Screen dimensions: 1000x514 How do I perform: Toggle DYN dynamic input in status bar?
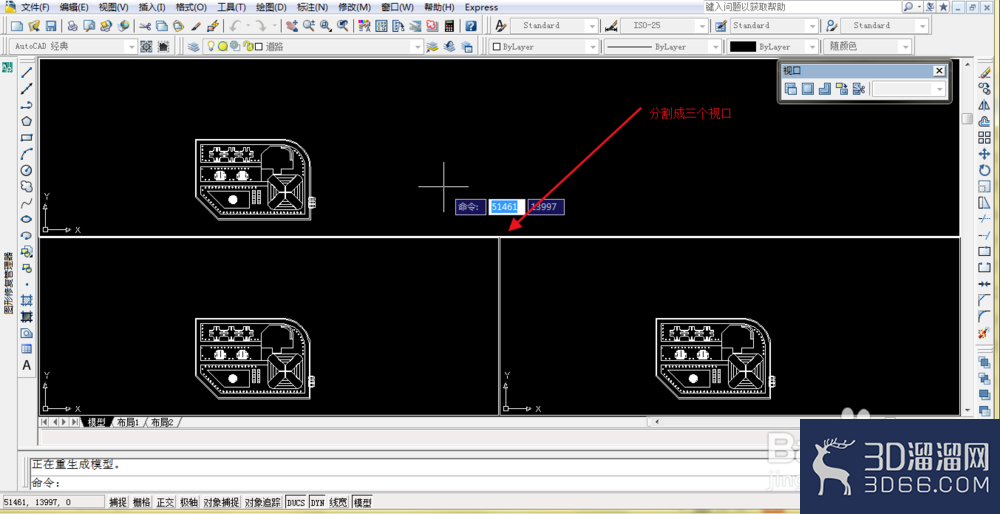pos(318,503)
